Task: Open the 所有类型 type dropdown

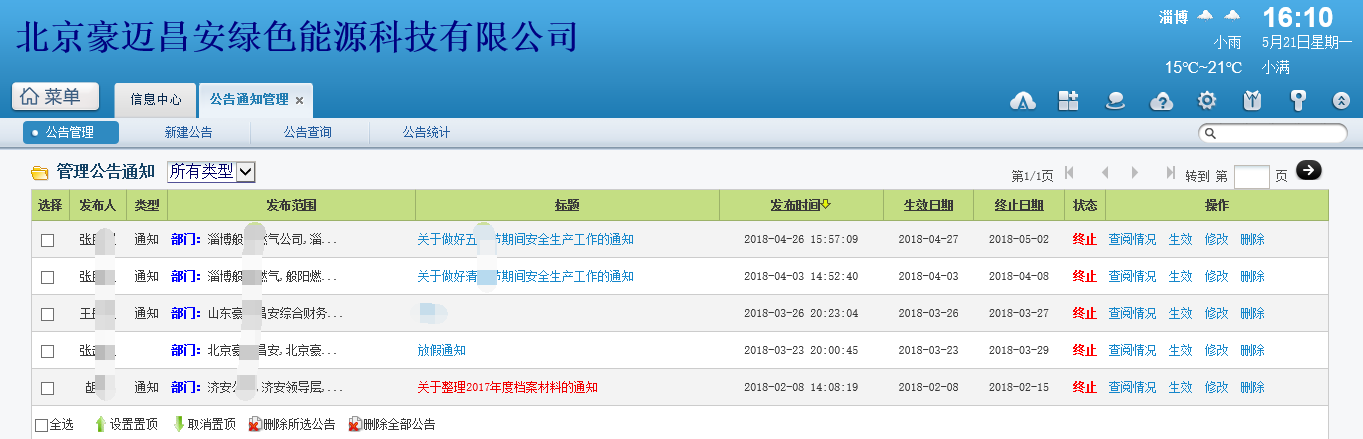Action: point(211,172)
